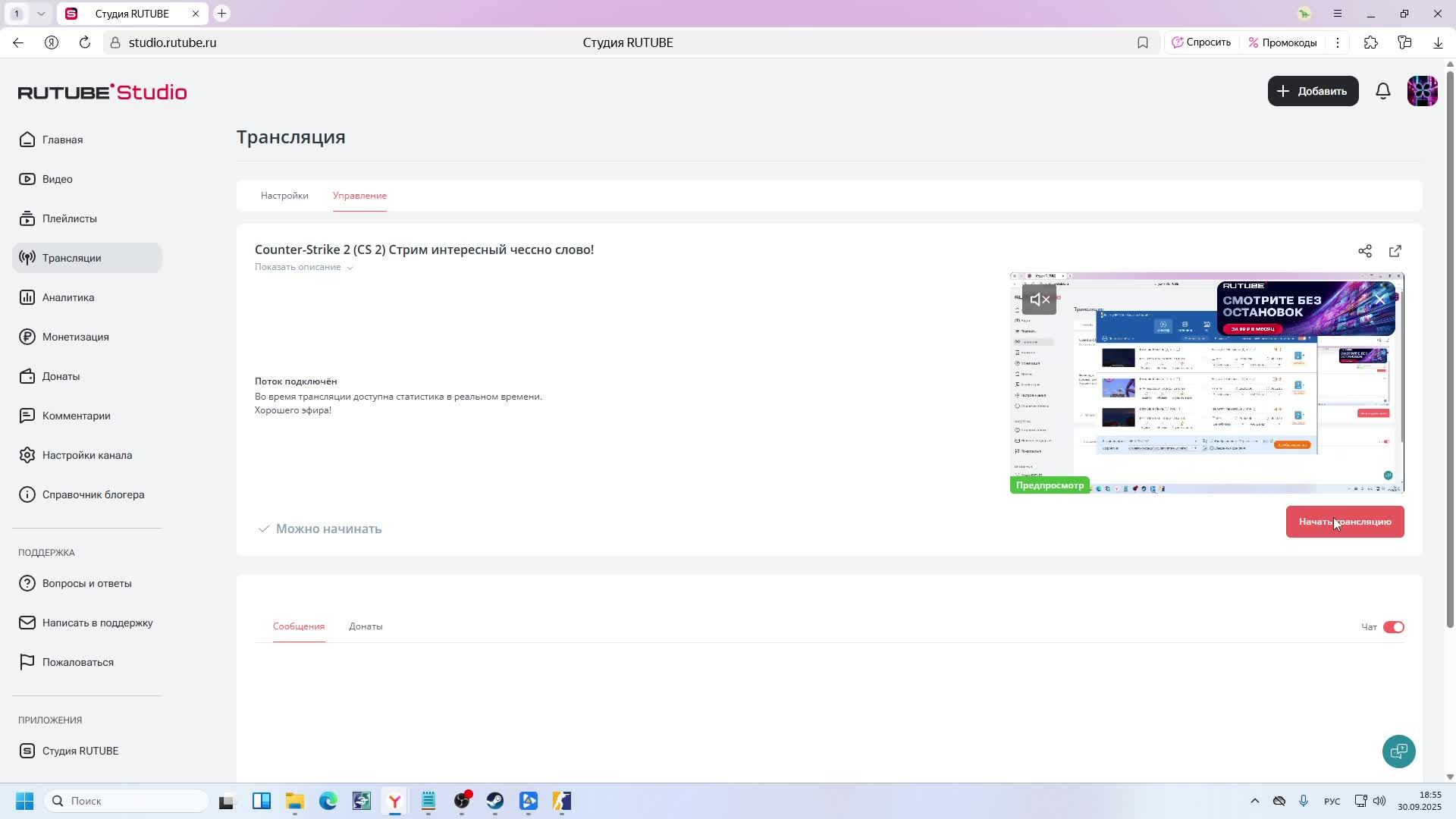Click the Добавить button
This screenshot has width=1456, height=819.
tap(1313, 91)
